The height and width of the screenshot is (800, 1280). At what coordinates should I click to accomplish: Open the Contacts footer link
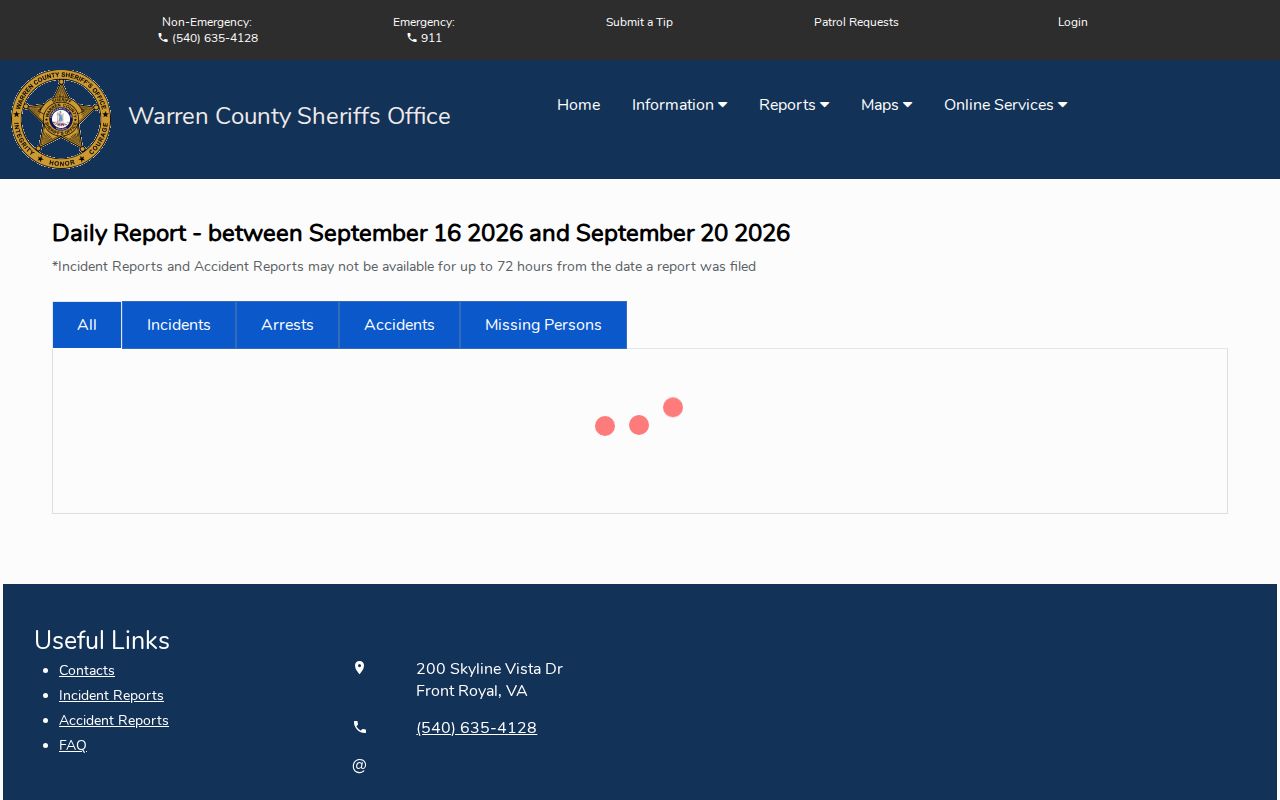tap(87, 671)
